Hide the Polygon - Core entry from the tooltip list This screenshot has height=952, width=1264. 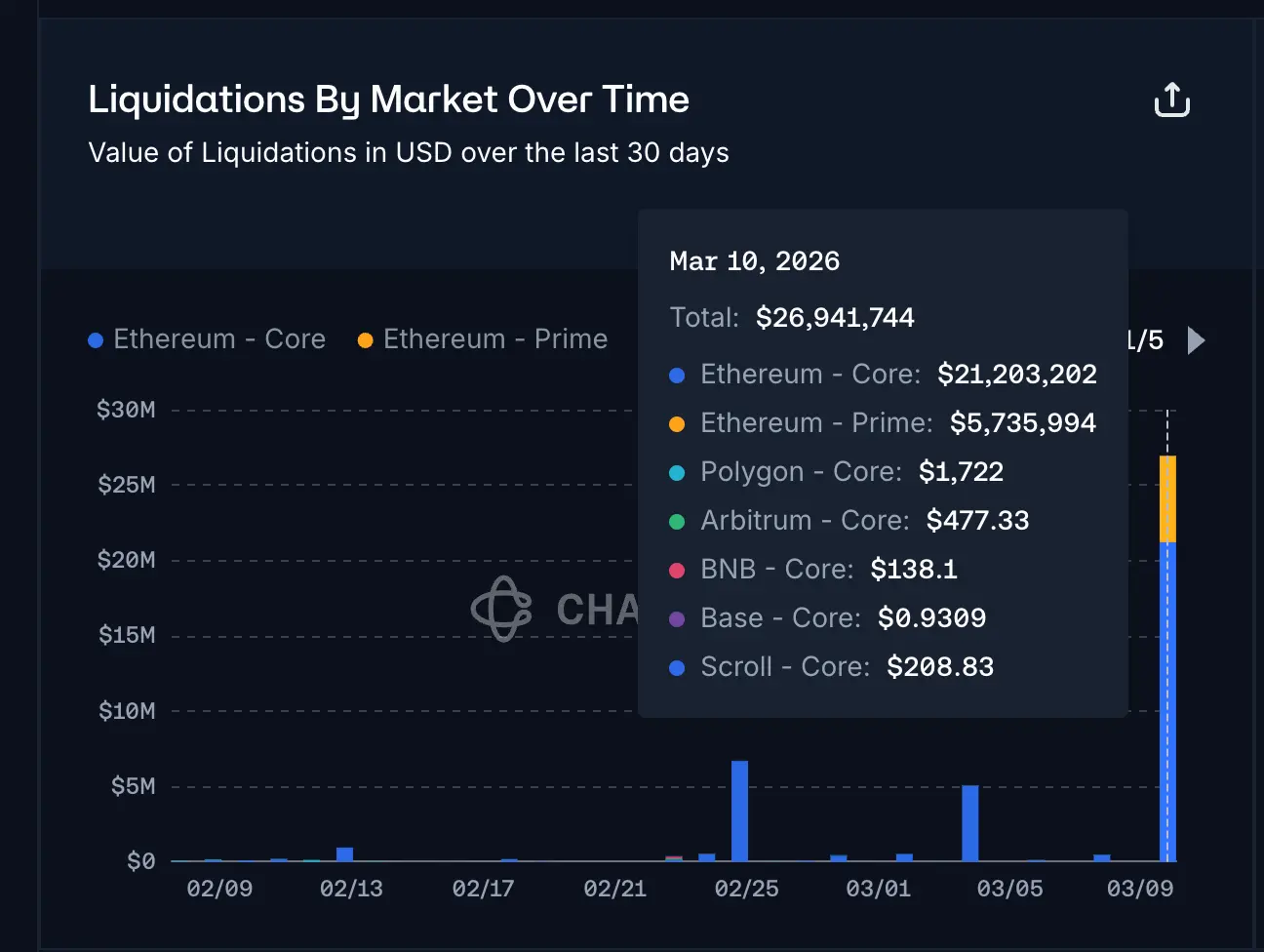tap(800, 472)
